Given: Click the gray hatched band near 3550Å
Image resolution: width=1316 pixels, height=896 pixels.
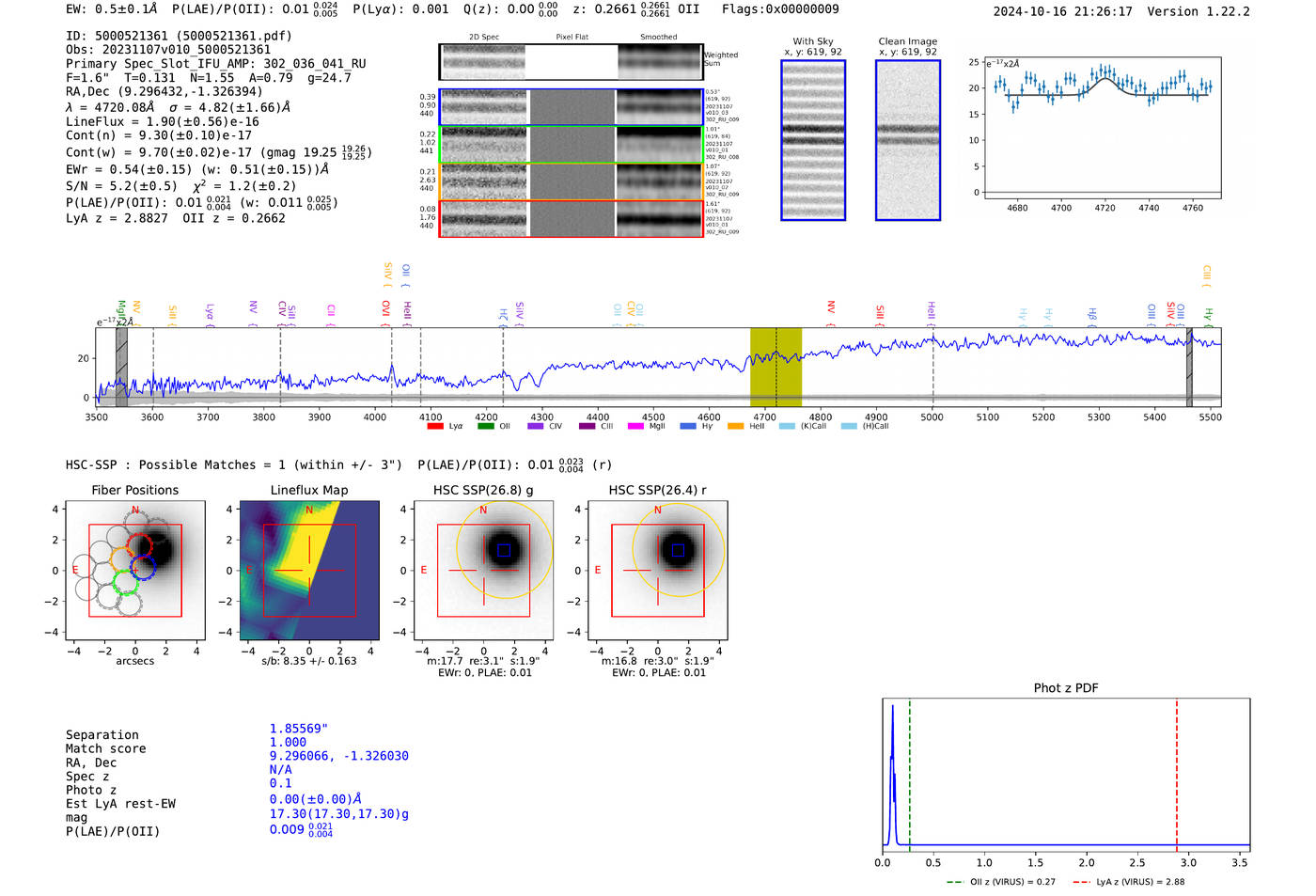Looking at the screenshot, I should 121,368.
